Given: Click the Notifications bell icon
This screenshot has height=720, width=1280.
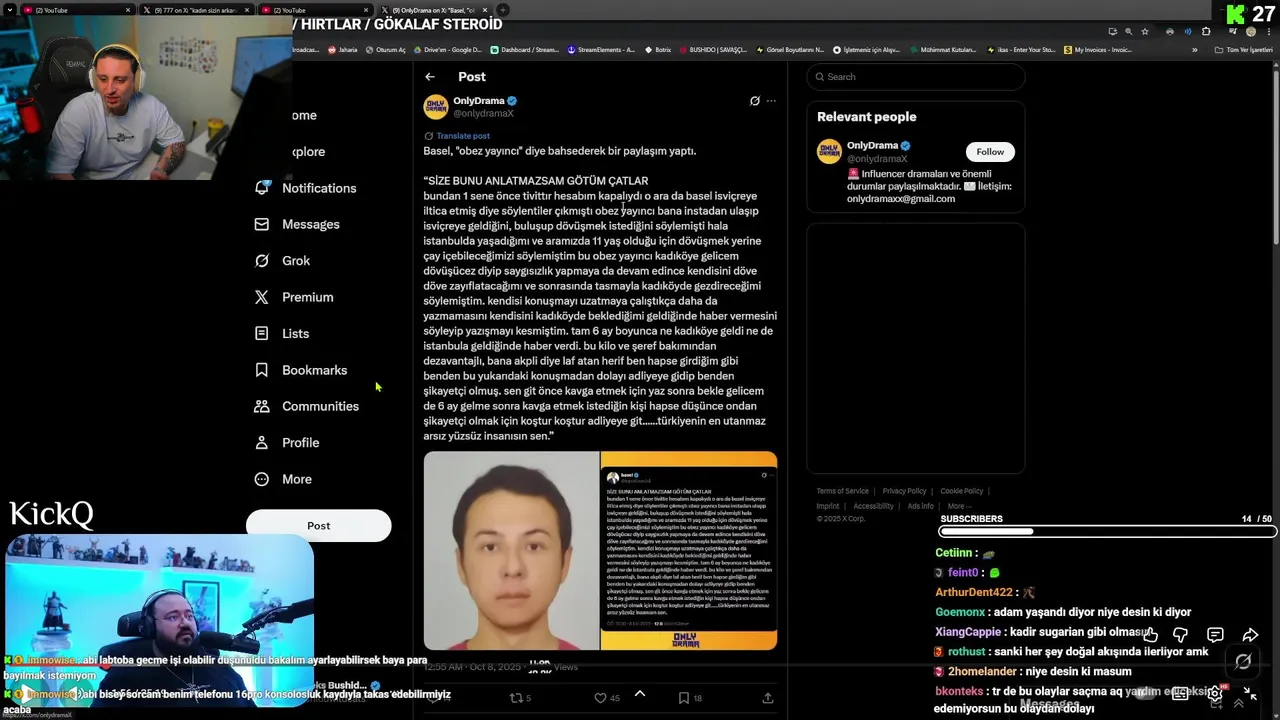Looking at the screenshot, I should 262,188.
